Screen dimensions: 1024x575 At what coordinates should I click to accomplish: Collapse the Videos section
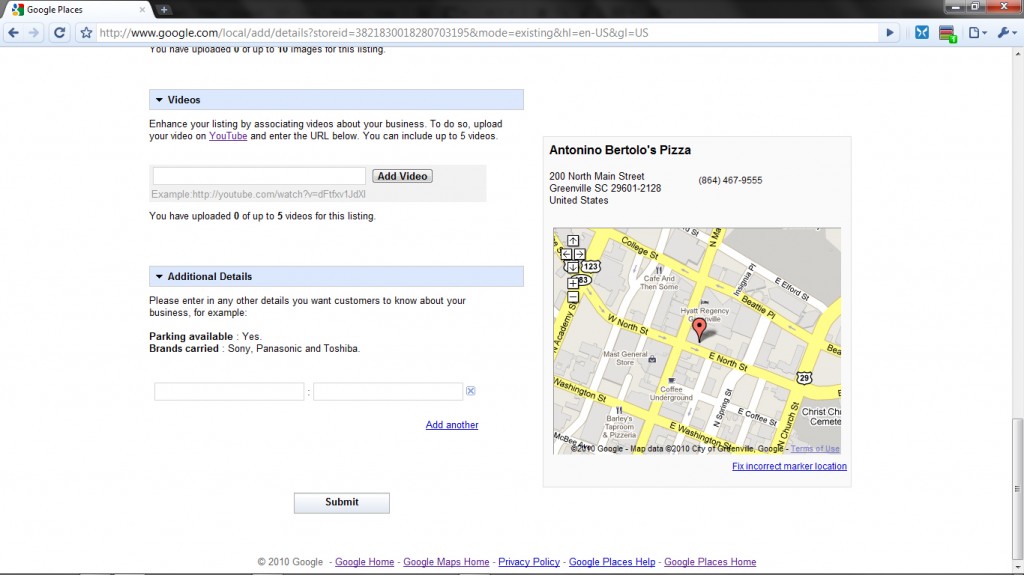tap(159, 100)
